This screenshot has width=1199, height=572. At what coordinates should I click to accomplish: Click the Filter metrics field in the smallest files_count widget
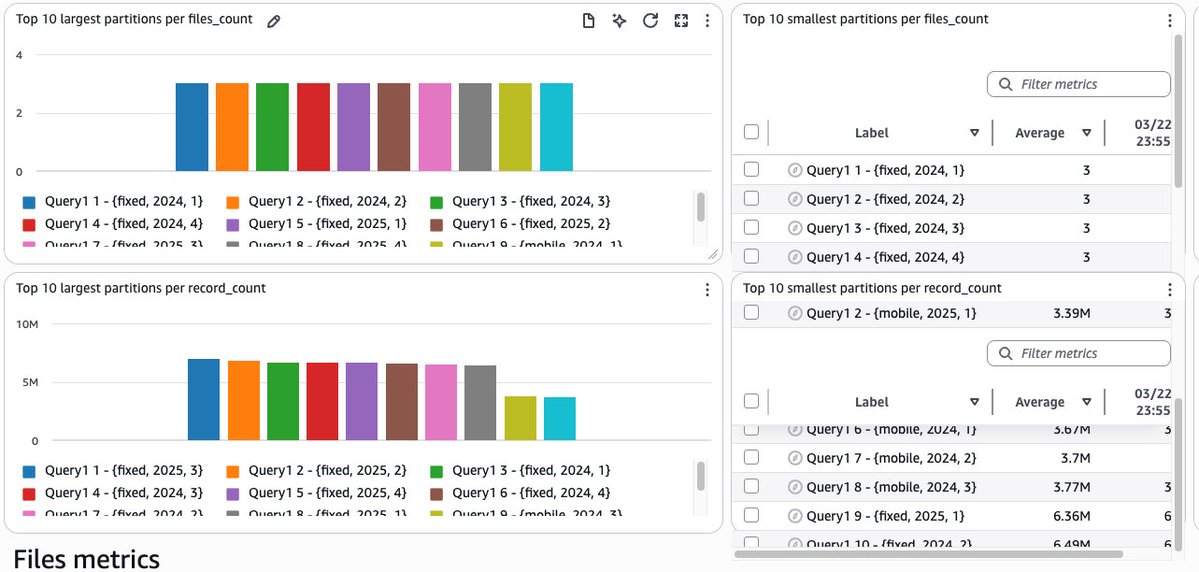[x=1078, y=84]
